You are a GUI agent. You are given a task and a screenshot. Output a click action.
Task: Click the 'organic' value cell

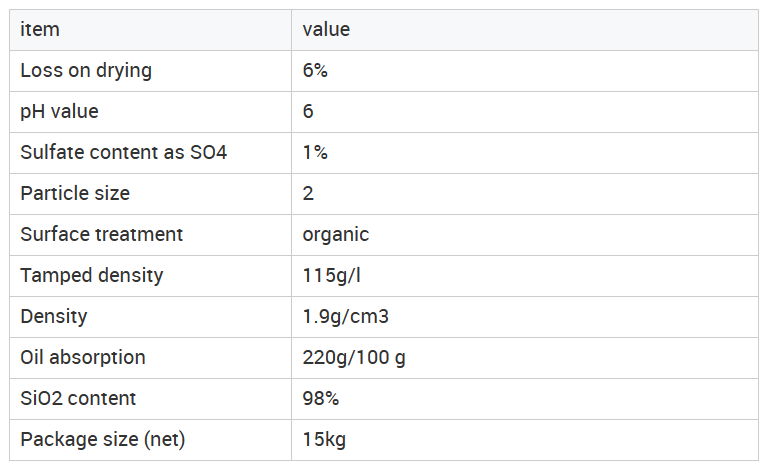(x=336, y=235)
